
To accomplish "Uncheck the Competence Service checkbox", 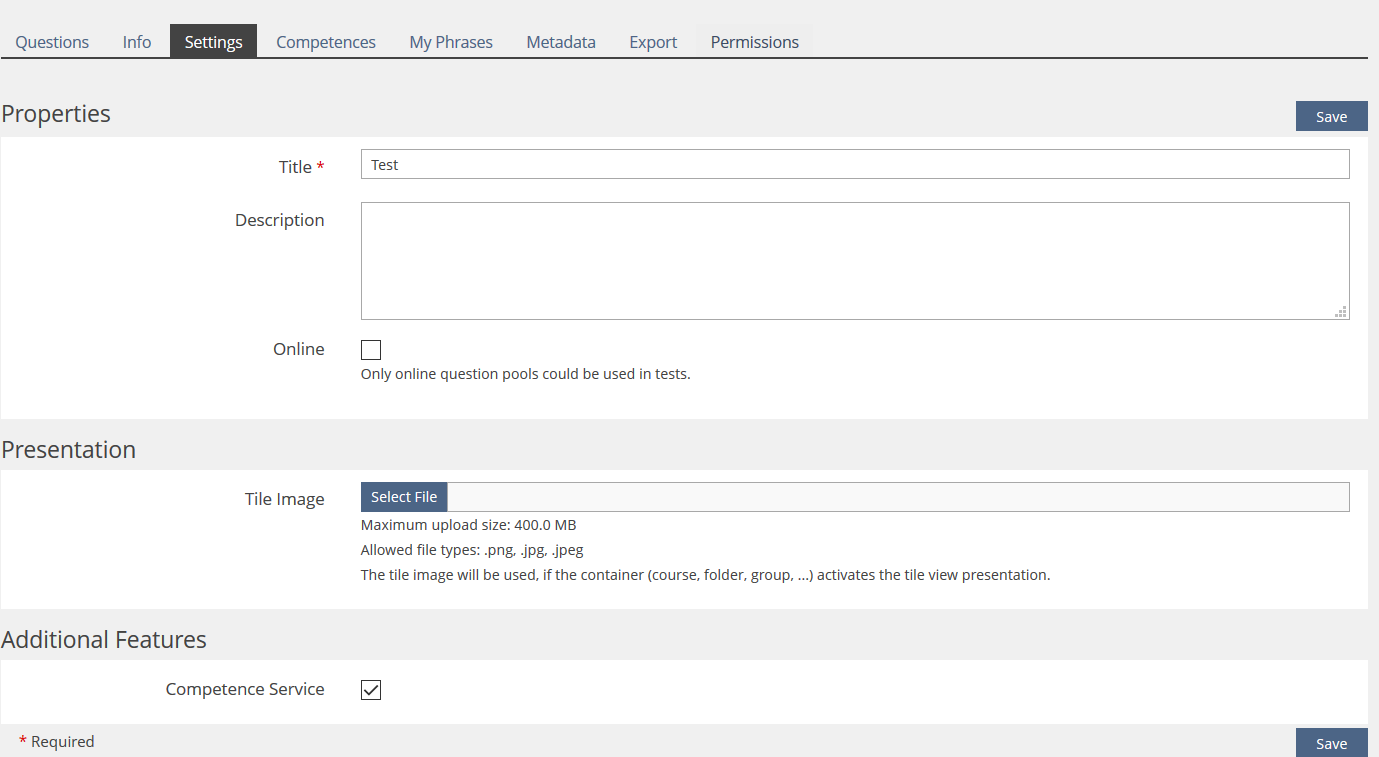I will [x=371, y=690].
